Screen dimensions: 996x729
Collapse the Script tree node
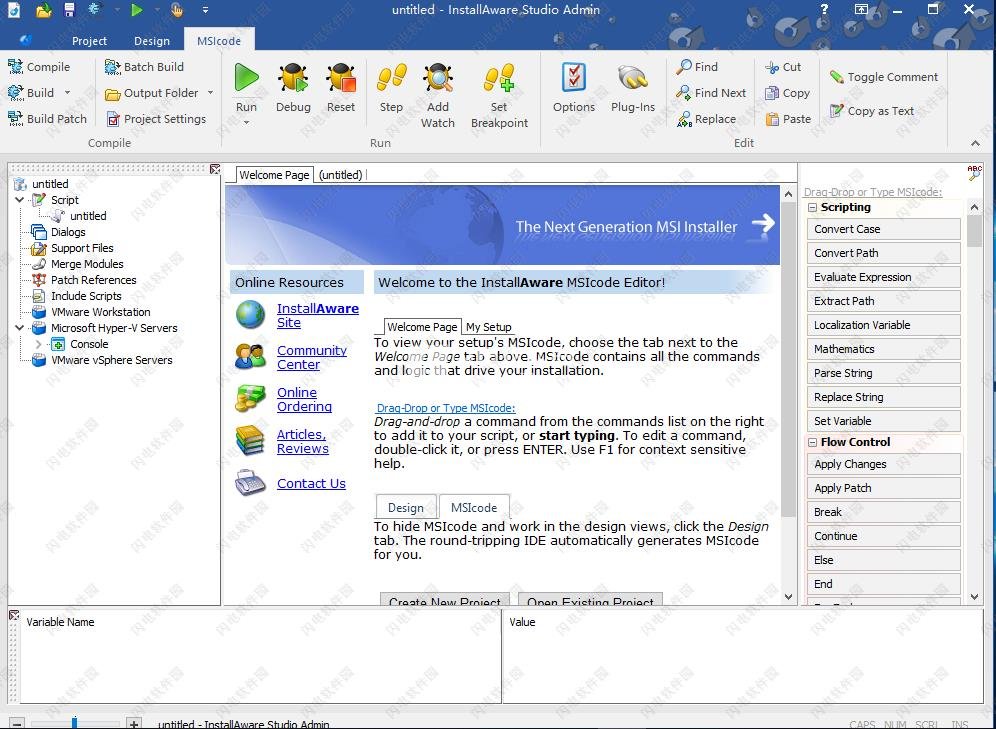pos(20,200)
